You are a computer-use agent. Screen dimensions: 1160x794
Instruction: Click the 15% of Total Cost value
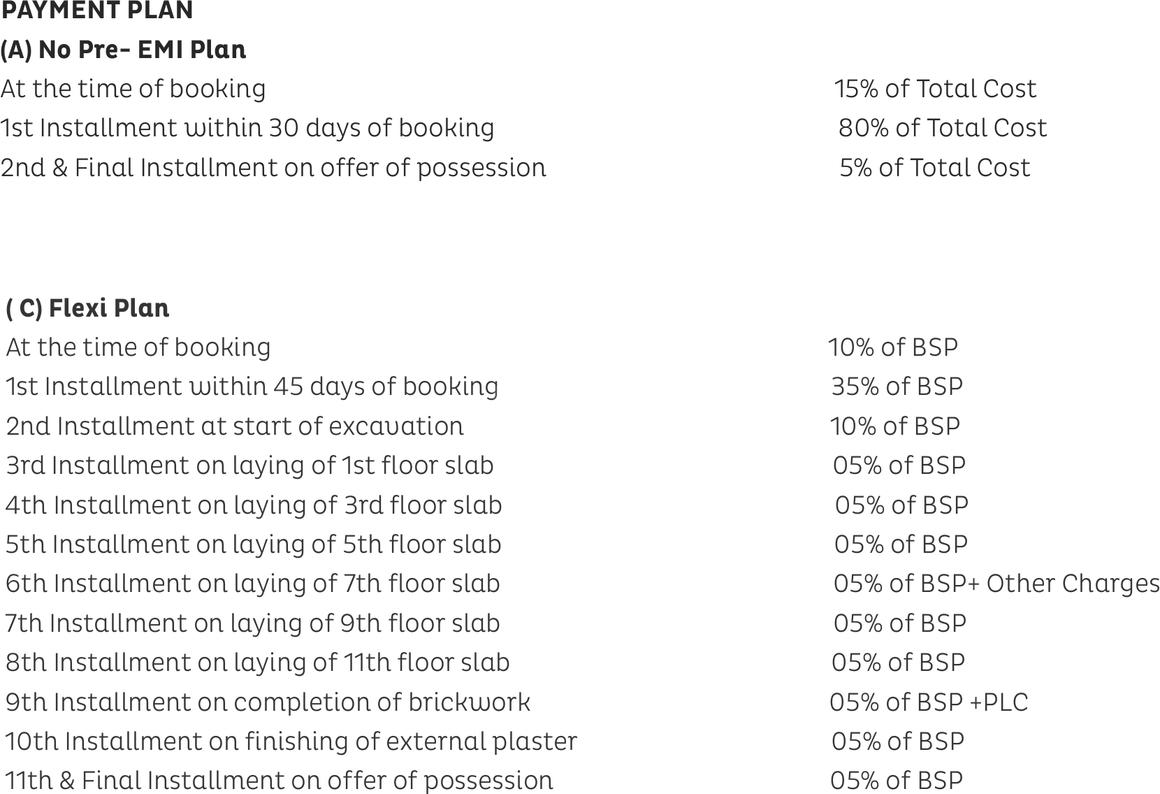click(935, 89)
